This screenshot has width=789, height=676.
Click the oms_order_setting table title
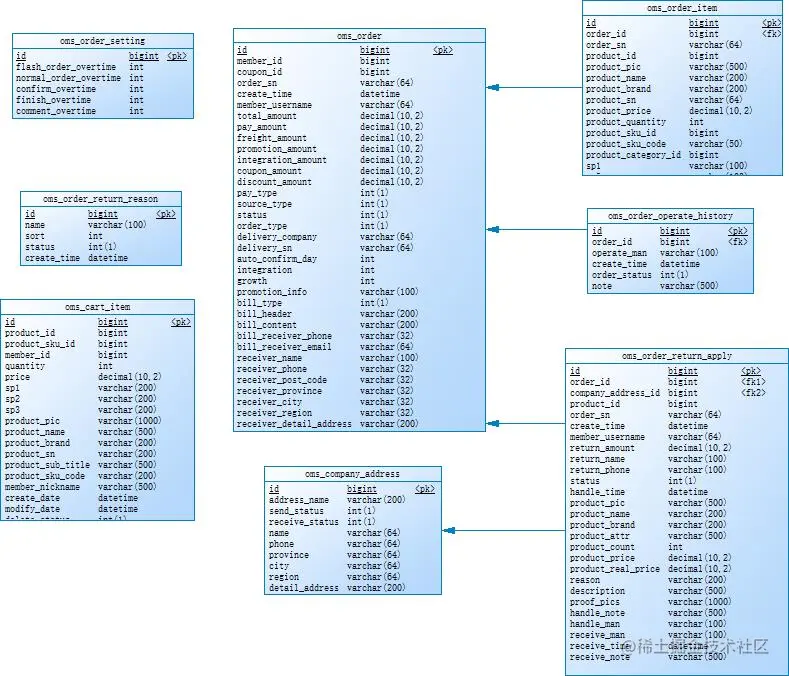click(103, 41)
